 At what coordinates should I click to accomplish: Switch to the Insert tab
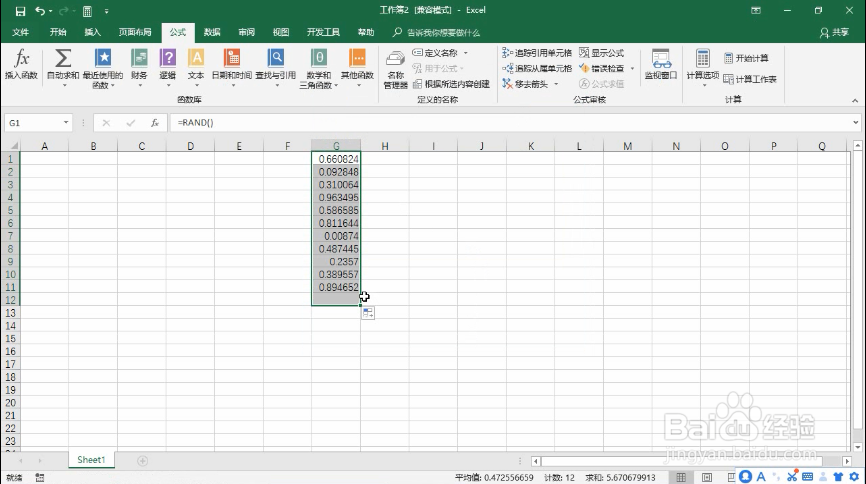click(x=92, y=33)
